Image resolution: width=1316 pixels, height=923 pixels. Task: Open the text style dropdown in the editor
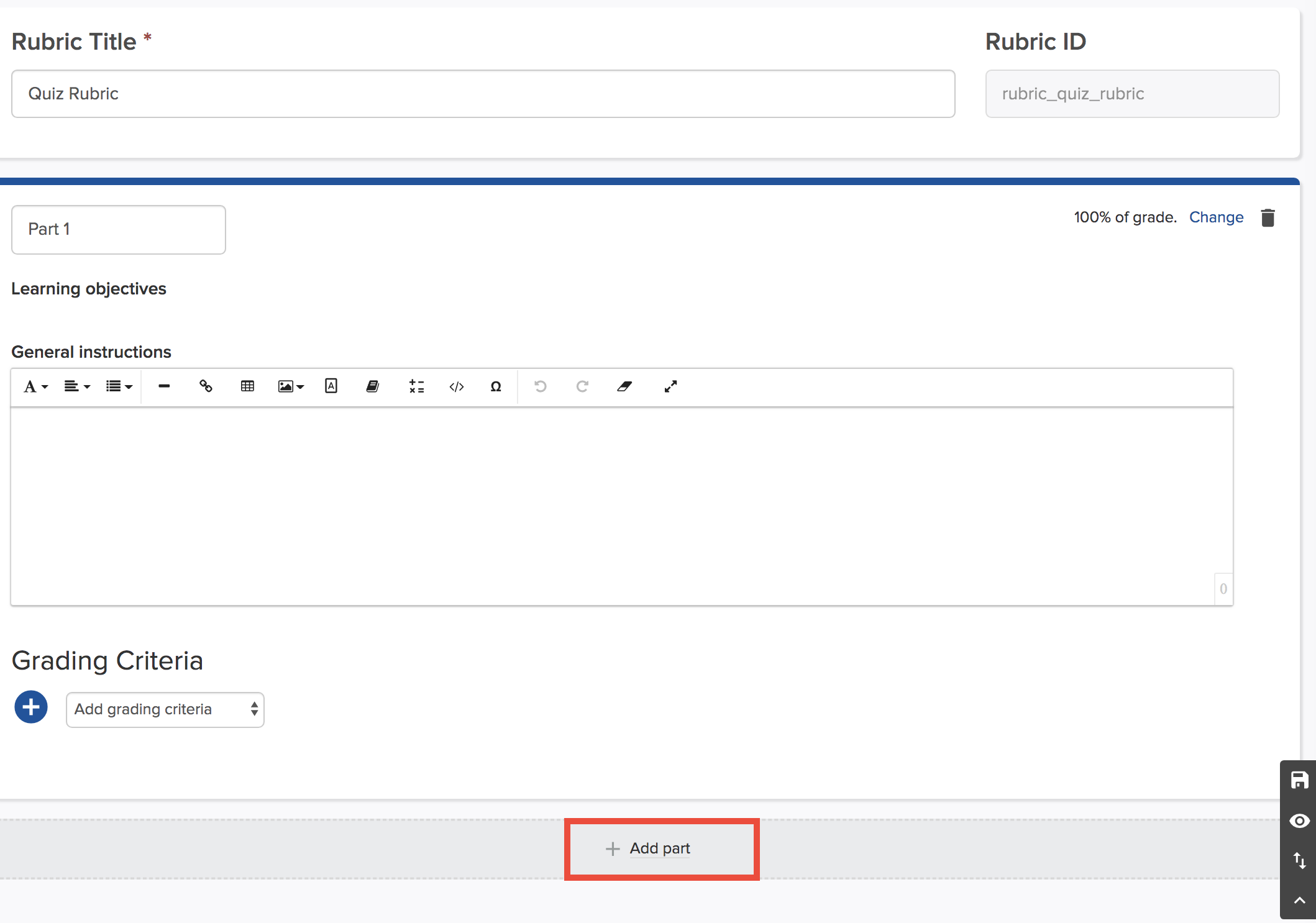coord(35,386)
